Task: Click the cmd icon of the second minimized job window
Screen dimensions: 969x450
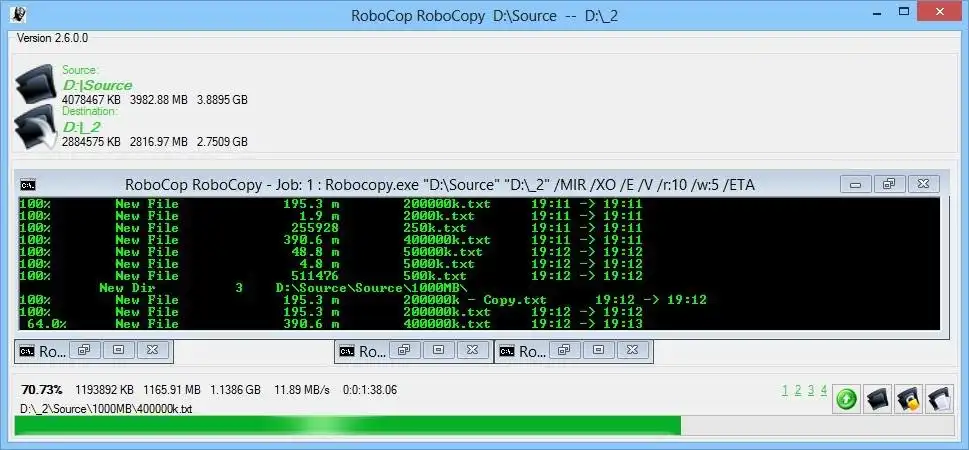Action: click(x=347, y=351)
